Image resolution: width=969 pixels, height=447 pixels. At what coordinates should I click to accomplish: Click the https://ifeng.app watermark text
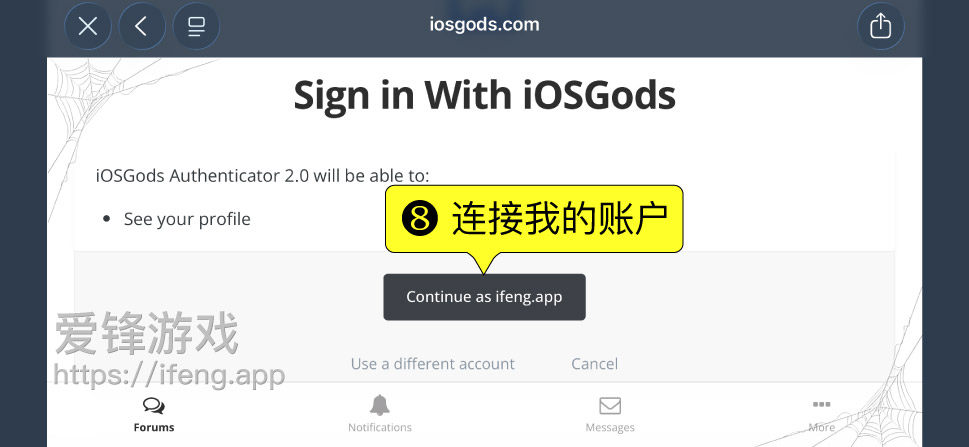[169, 375]
